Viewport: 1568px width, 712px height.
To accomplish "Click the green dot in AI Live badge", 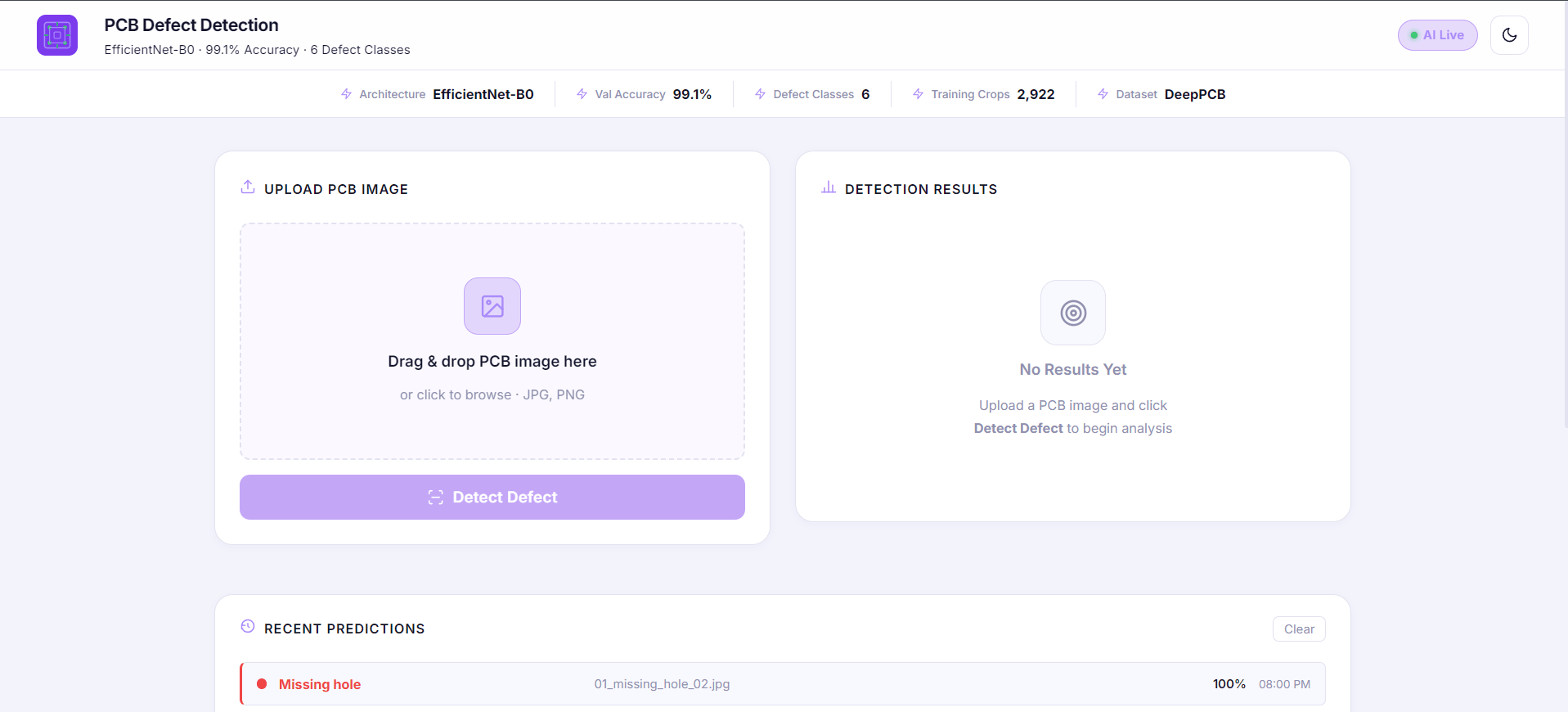I will pos(1414,35).
